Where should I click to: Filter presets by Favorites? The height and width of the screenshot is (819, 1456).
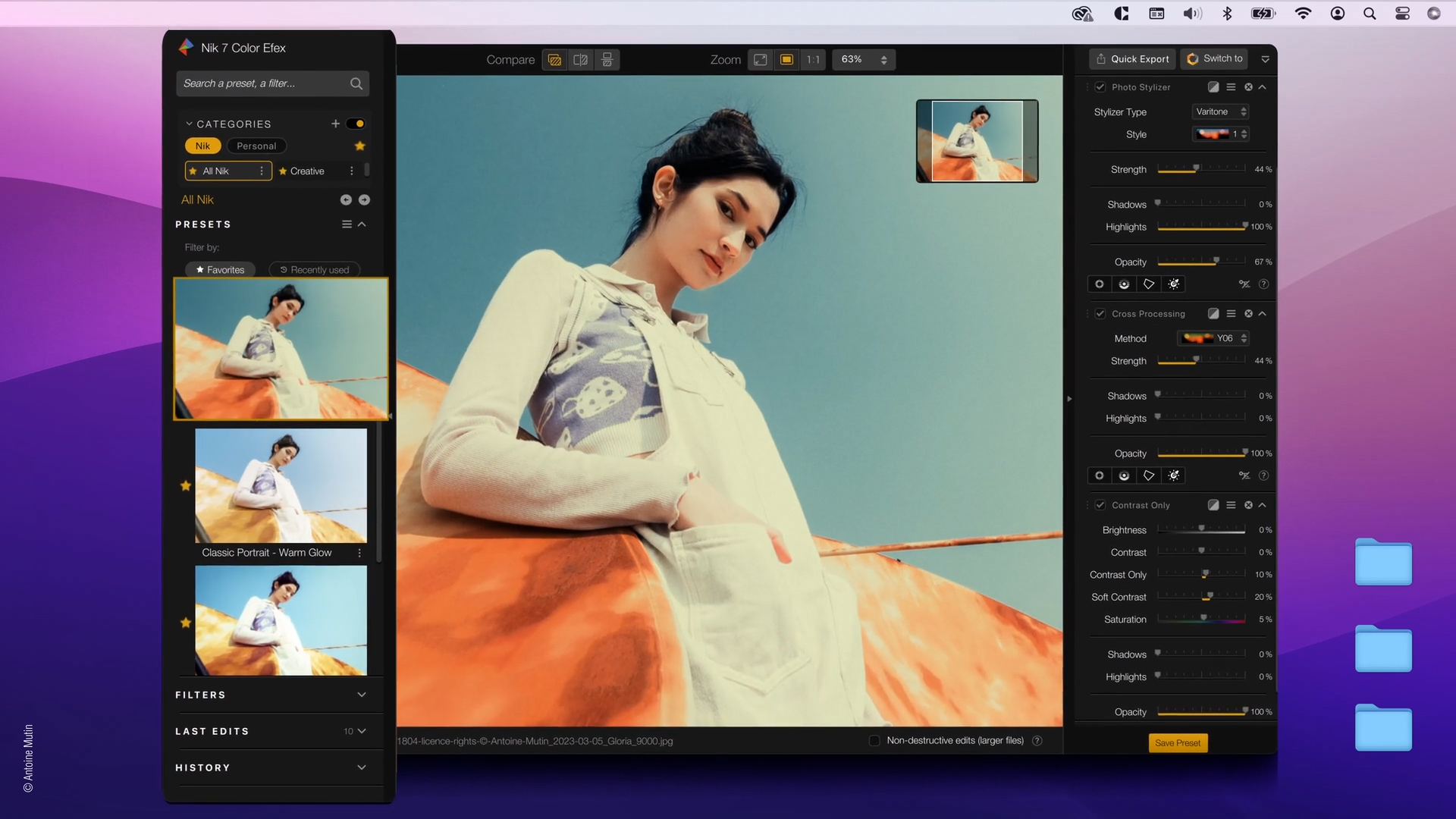pos(221,270)
